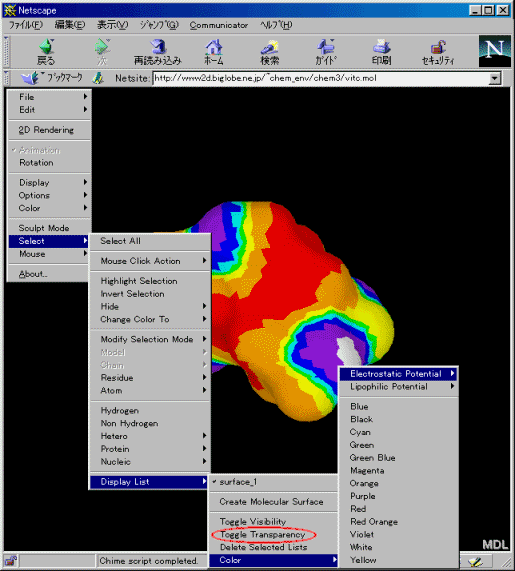Expand Electrostatic Potential submenu

[x=398, y=374]
